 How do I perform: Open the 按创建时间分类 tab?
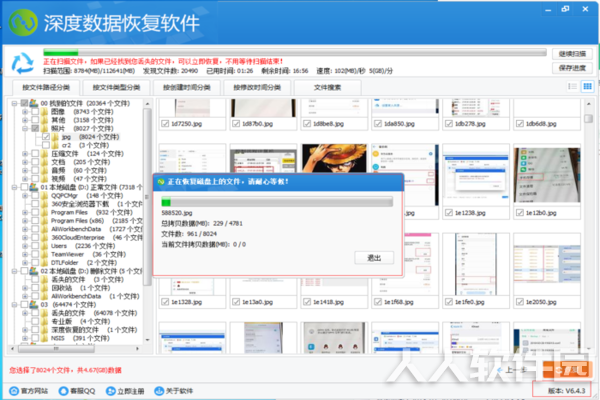187,88
